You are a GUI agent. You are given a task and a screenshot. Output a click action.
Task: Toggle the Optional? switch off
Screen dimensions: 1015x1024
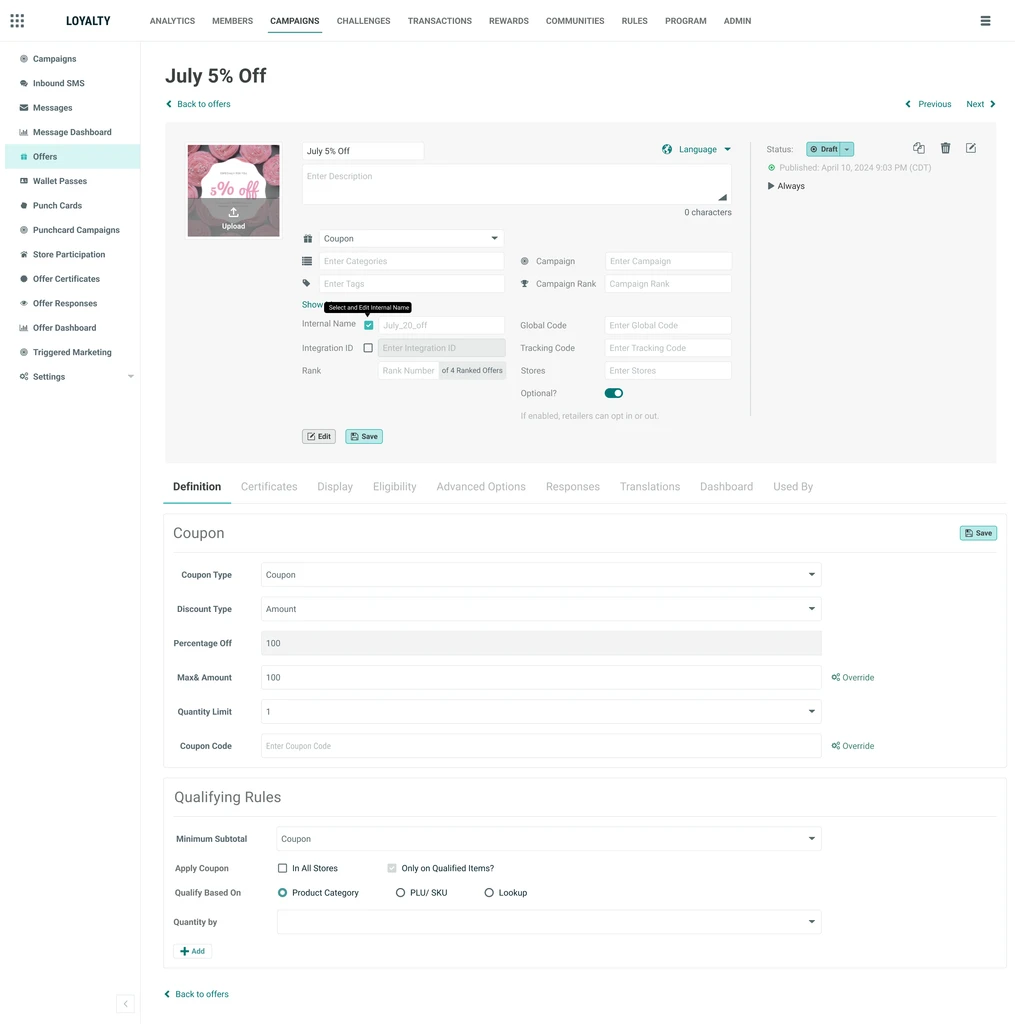pyautogui.click(x=613, y=393)
